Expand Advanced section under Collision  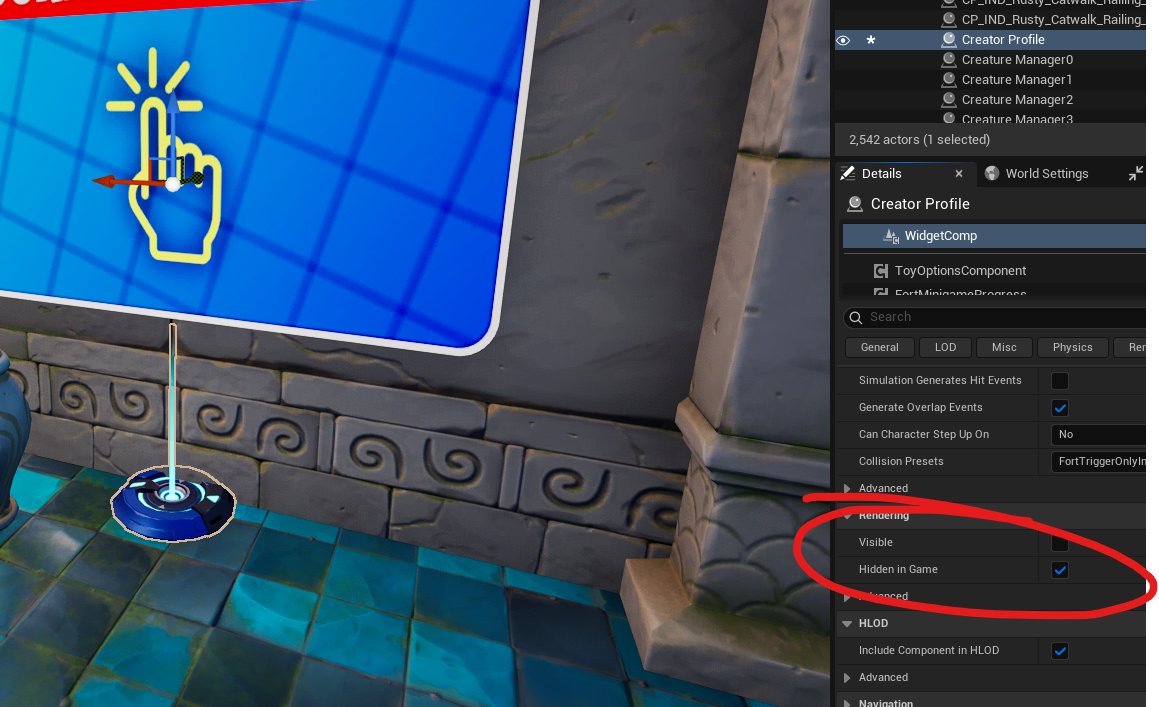[x=847, y=488]
